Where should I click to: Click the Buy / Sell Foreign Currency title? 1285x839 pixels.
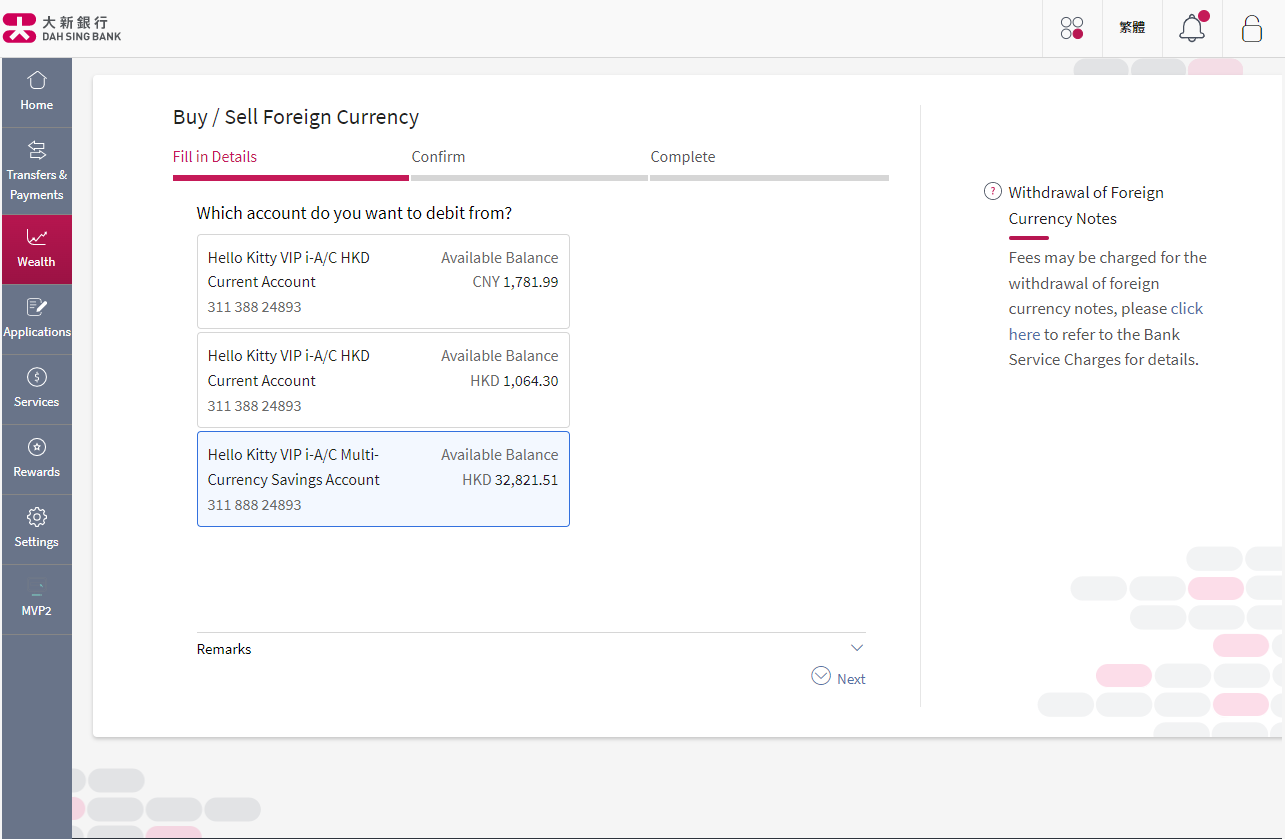click(x=296, y=117)
